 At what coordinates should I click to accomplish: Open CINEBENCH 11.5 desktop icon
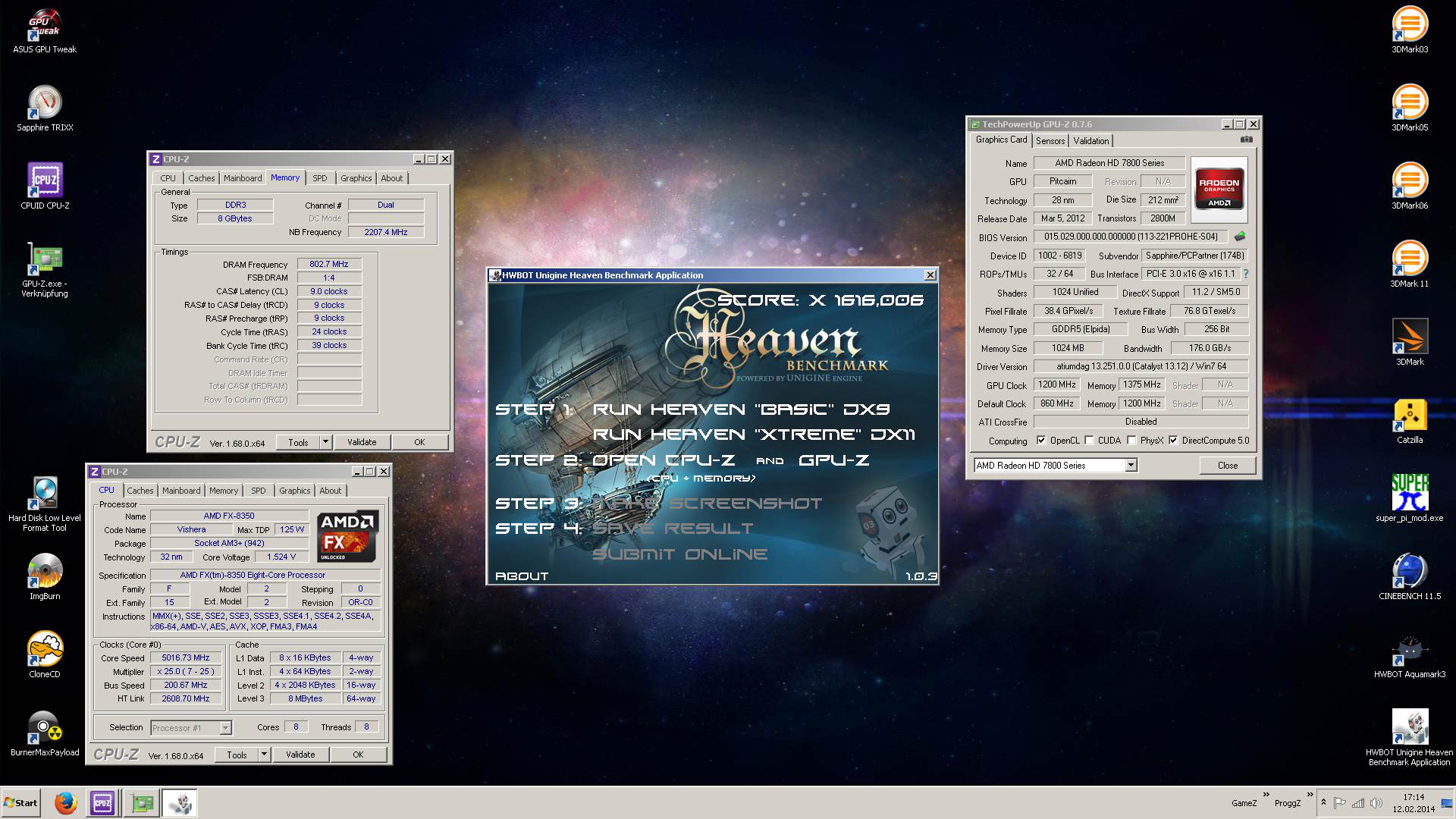pos(1410,577)
